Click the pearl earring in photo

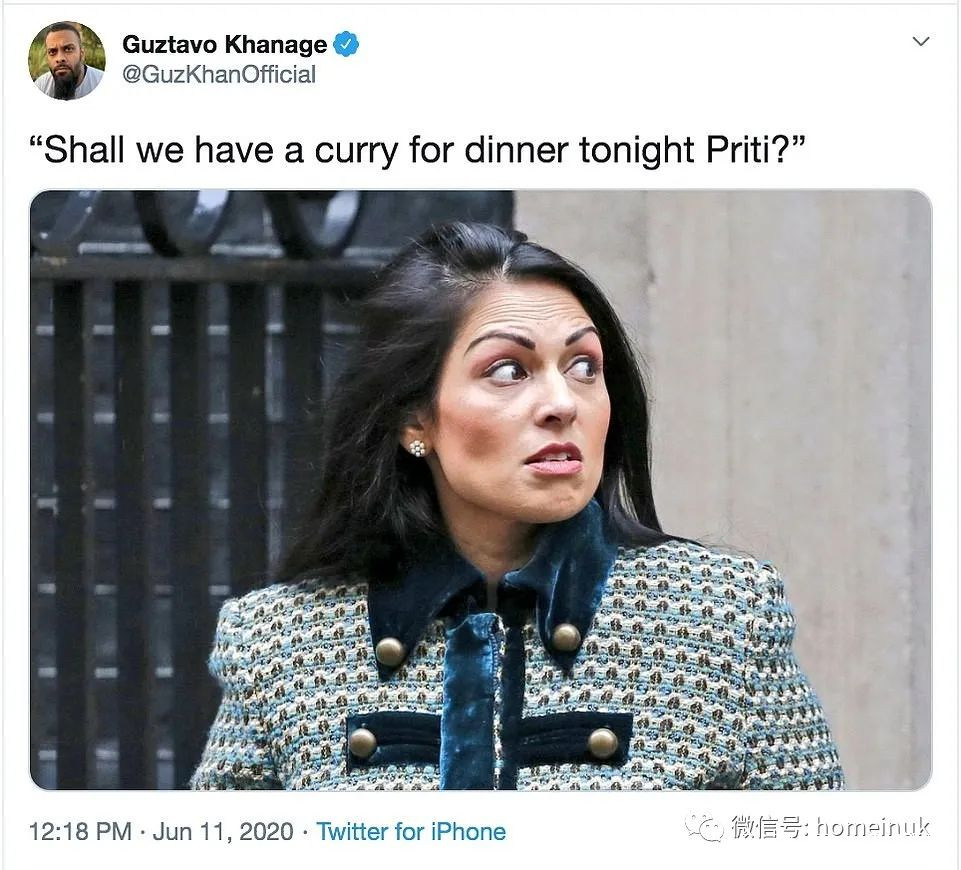tap(417, 448)
